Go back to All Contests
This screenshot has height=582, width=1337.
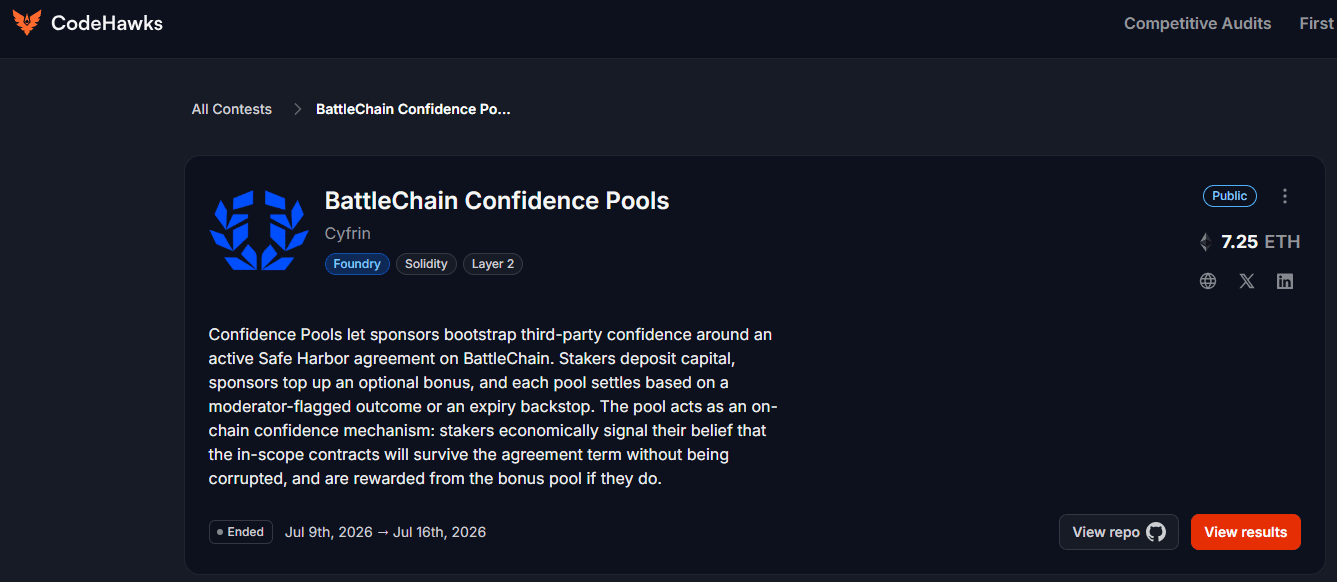click(x=231, y=109)
